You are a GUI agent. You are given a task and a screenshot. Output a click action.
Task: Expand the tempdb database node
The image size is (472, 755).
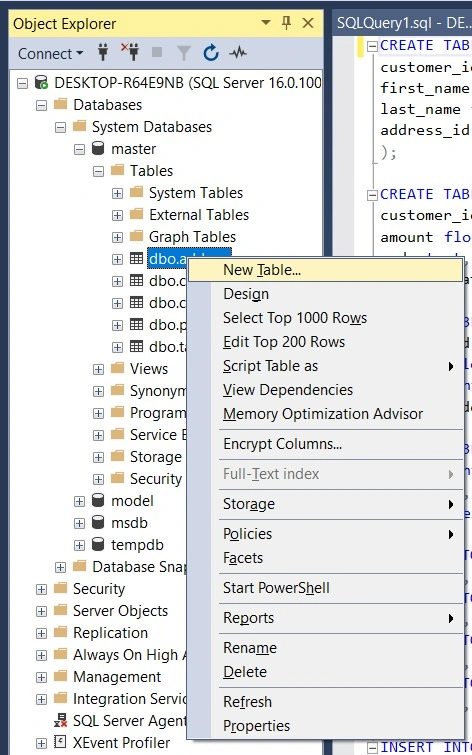point(79,546)
